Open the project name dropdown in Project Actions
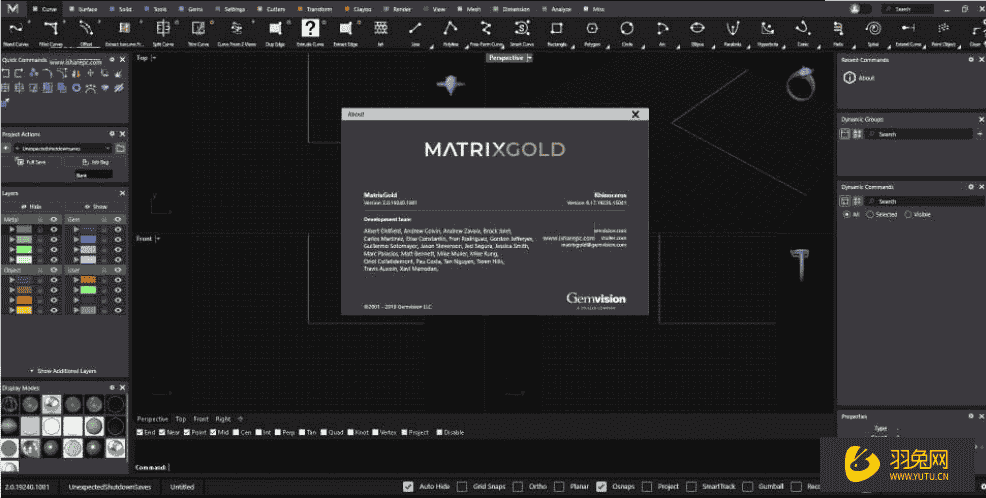The image size is (986, 498). click(x=108, y=148)
